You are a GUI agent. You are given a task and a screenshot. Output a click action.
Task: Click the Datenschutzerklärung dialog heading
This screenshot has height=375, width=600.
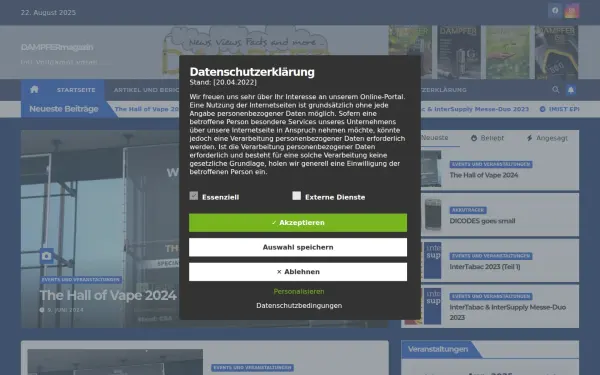point(252,72)
